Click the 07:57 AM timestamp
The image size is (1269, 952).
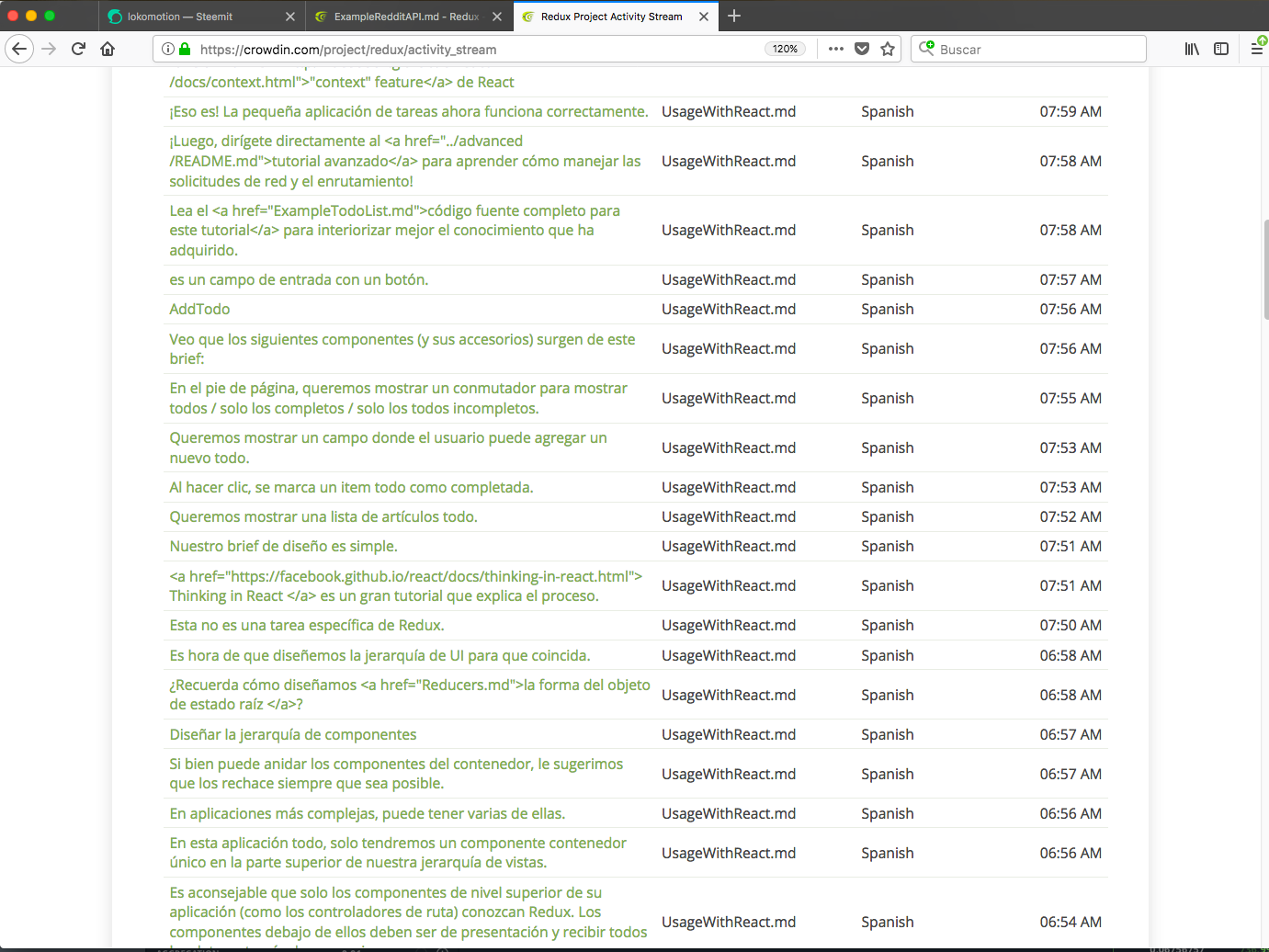pyautogui.click(x=1071, y=279)
